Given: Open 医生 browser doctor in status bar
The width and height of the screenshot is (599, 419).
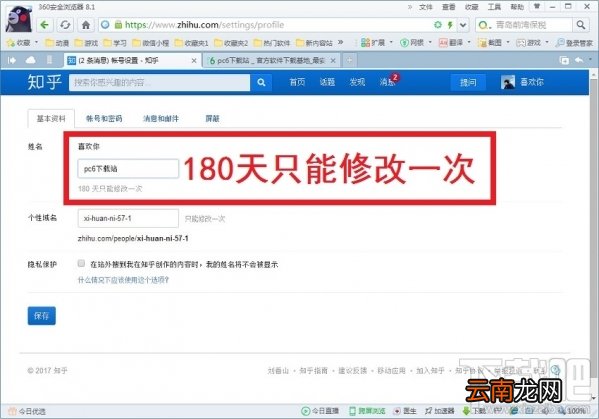Looking at the screenshot, I should (405, 411).
